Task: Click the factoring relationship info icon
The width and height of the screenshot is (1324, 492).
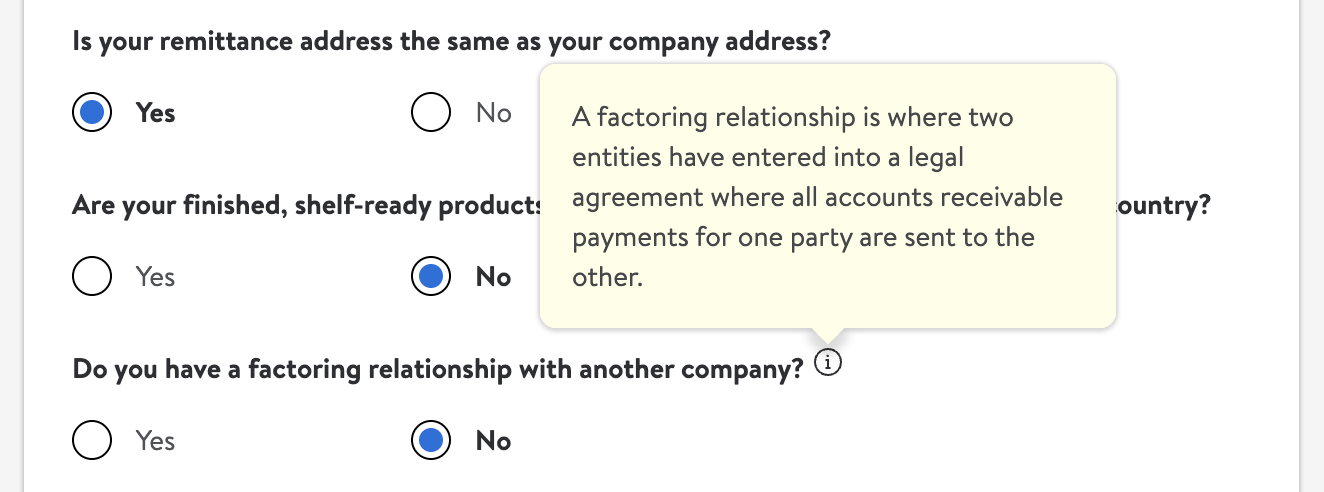Action: tap(828, 364)
